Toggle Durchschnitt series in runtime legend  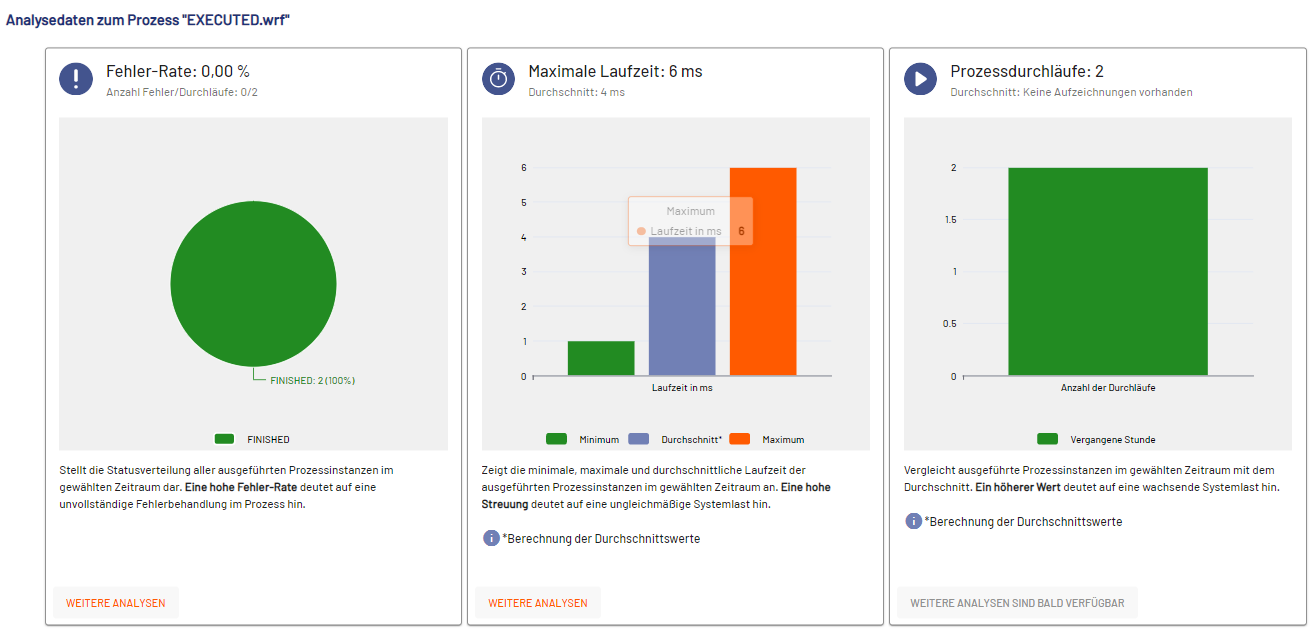pyautogui.click(x=676, y=439)
